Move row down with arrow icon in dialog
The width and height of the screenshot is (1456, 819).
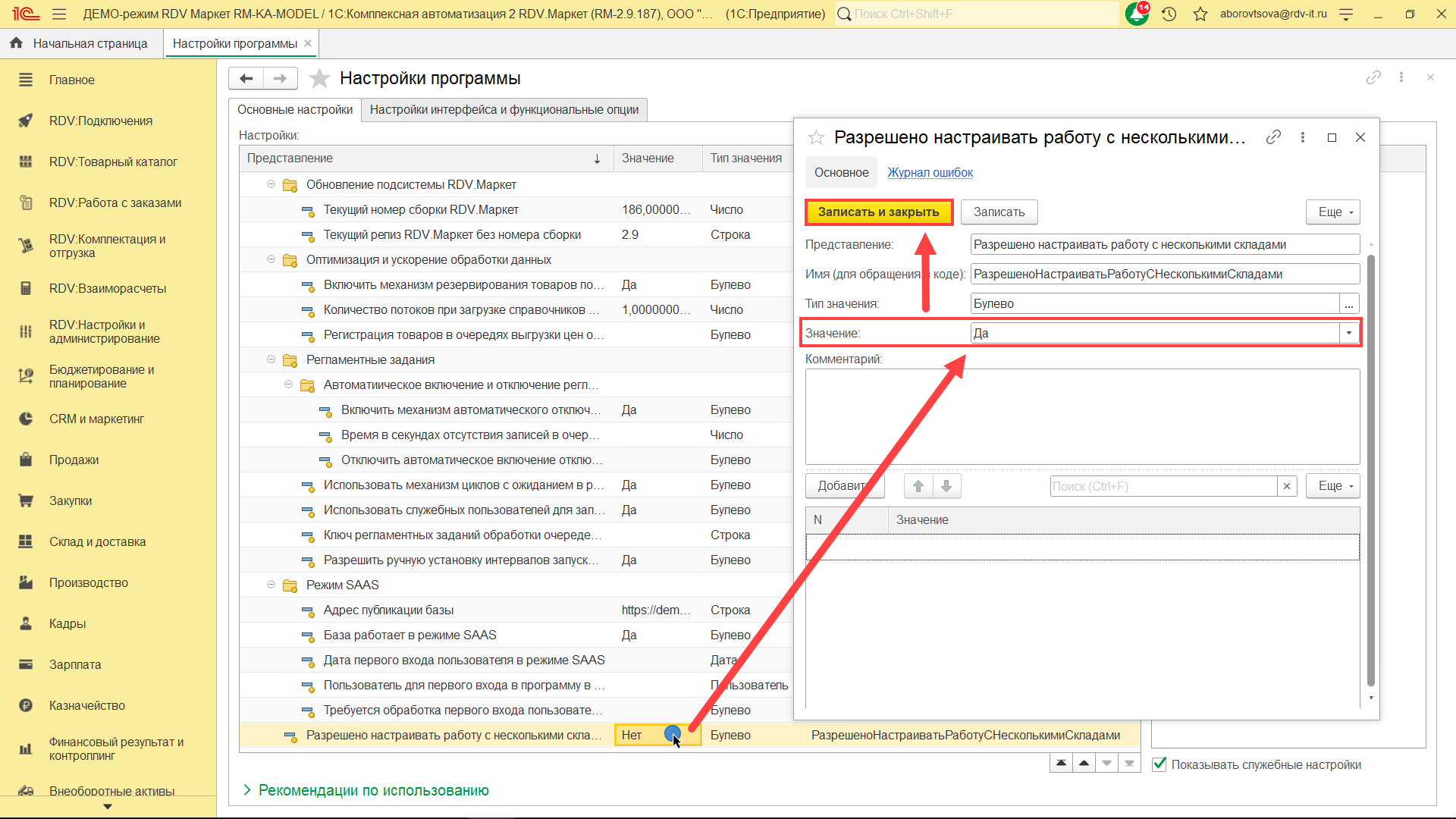point(946,486)
